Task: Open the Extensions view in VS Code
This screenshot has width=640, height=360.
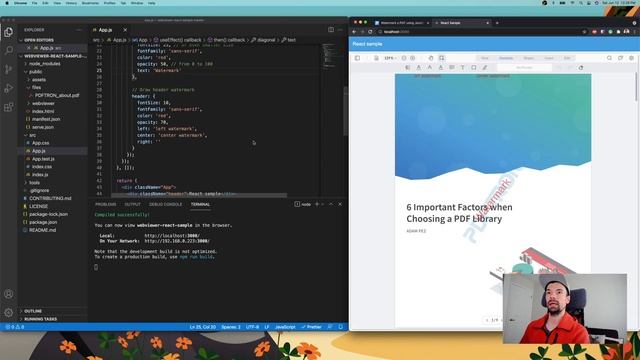Action: pyautogui.click(x=9, y=107)
